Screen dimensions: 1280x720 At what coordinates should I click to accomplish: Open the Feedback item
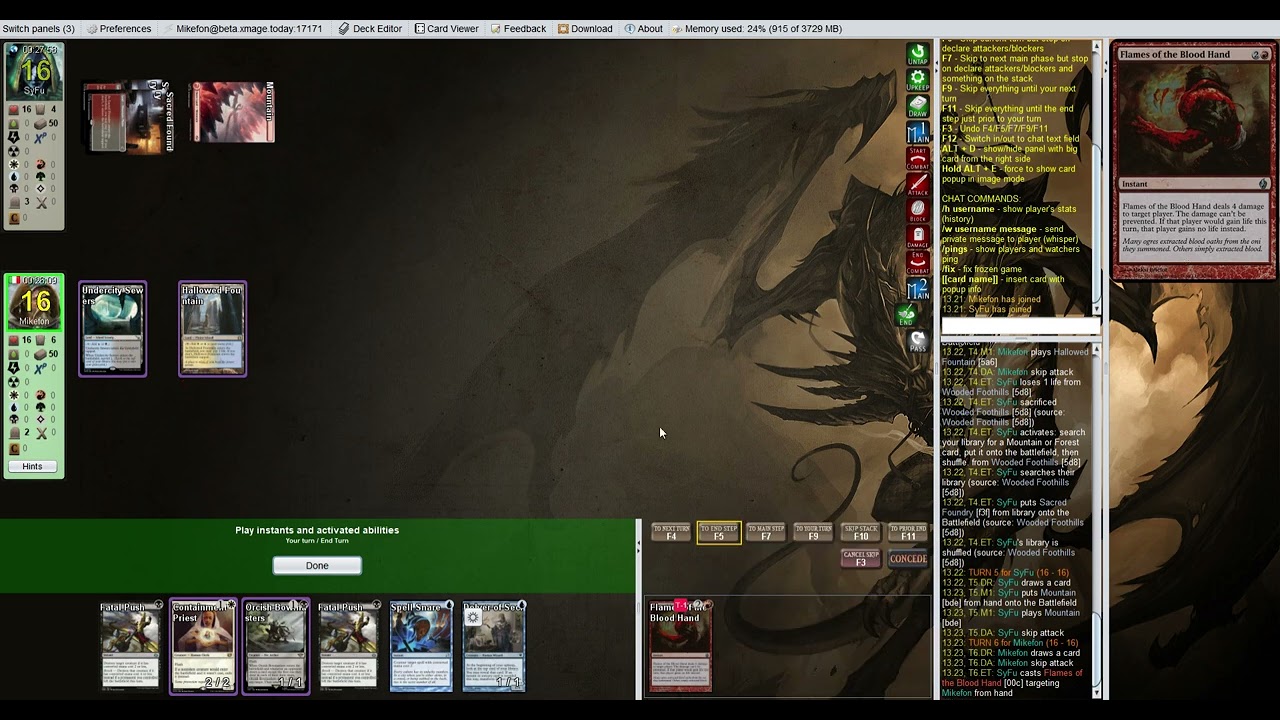[x=518, y=29]
